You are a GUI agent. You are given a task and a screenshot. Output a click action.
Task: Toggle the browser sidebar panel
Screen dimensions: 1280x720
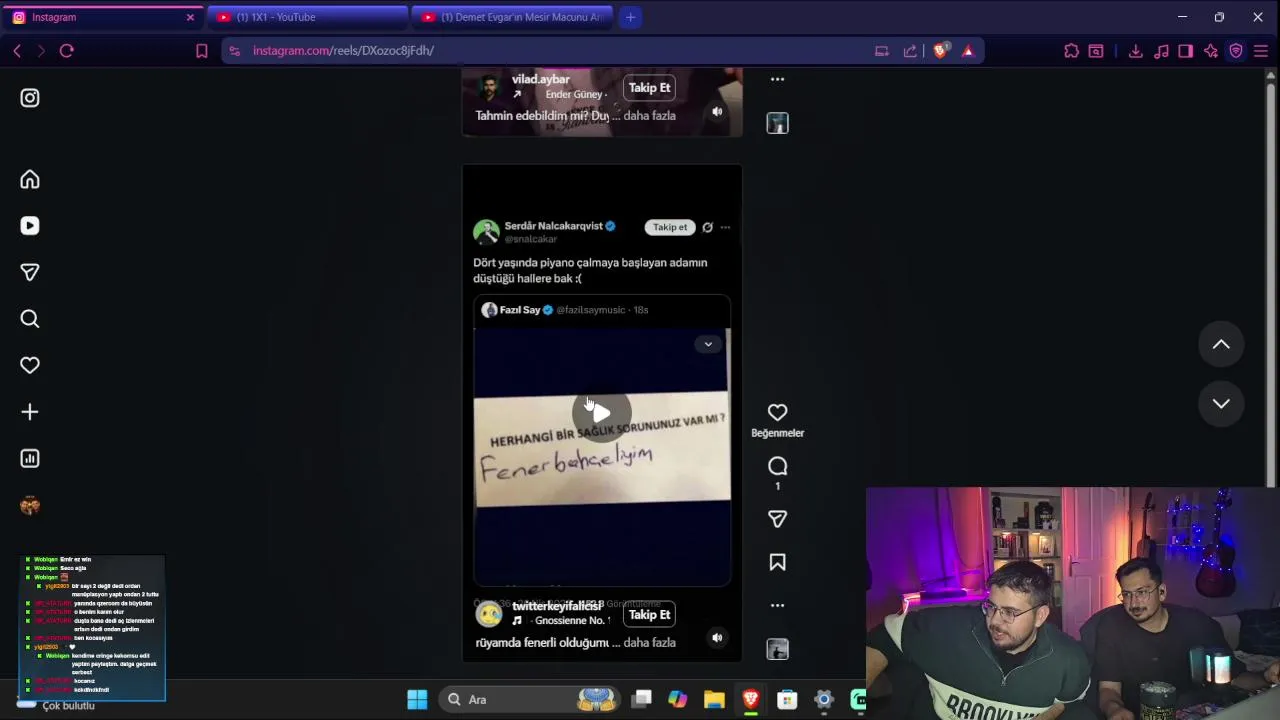pyautogui.click(x=1185, y=50)
